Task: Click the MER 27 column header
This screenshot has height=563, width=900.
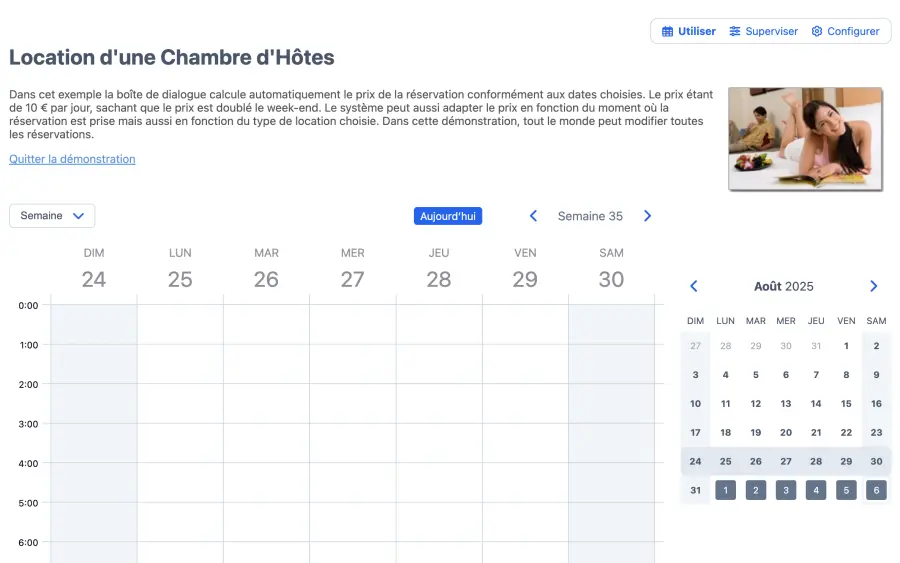Action: [352, 269]
